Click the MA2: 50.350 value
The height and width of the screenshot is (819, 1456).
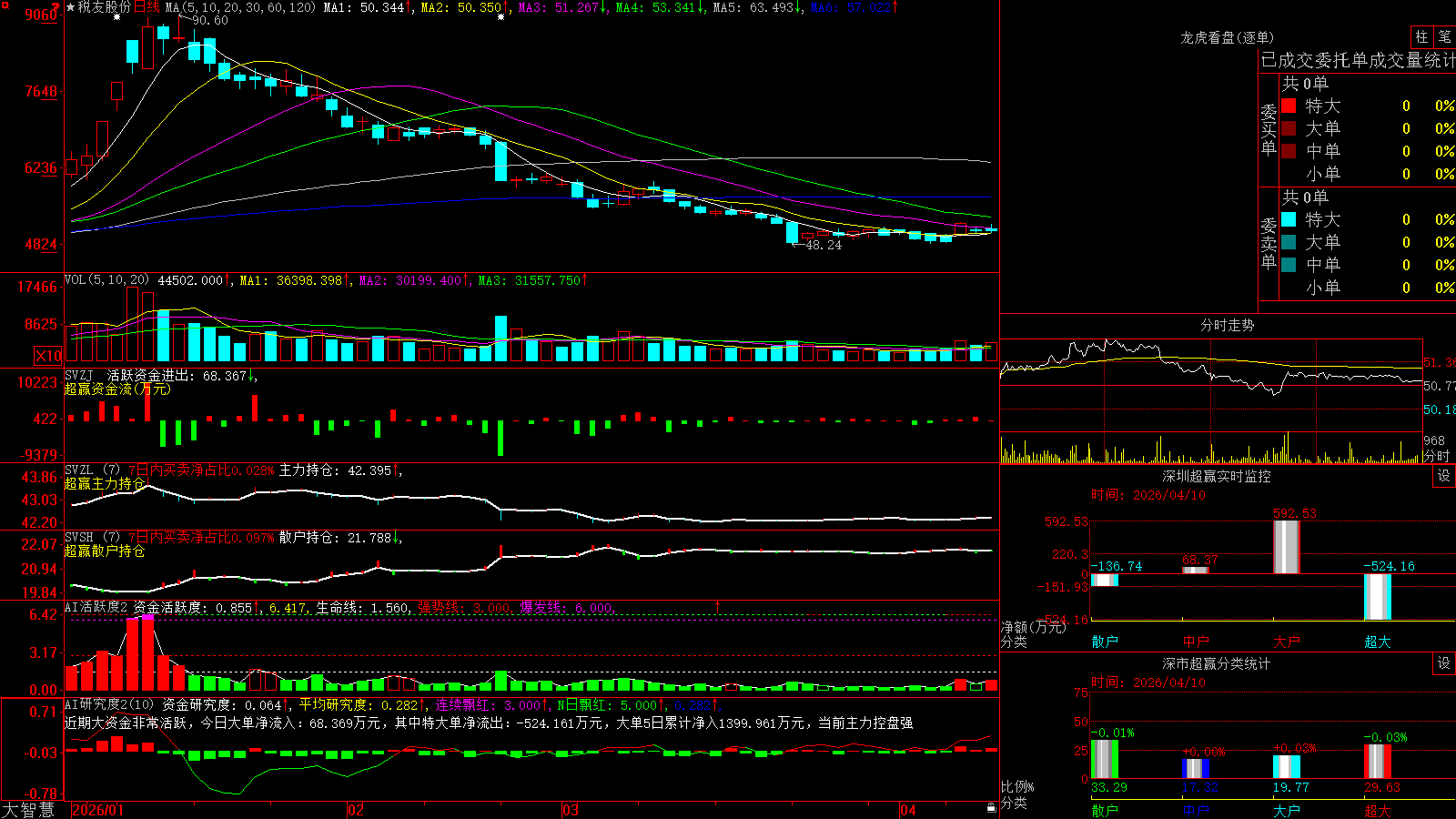point(460,7)
